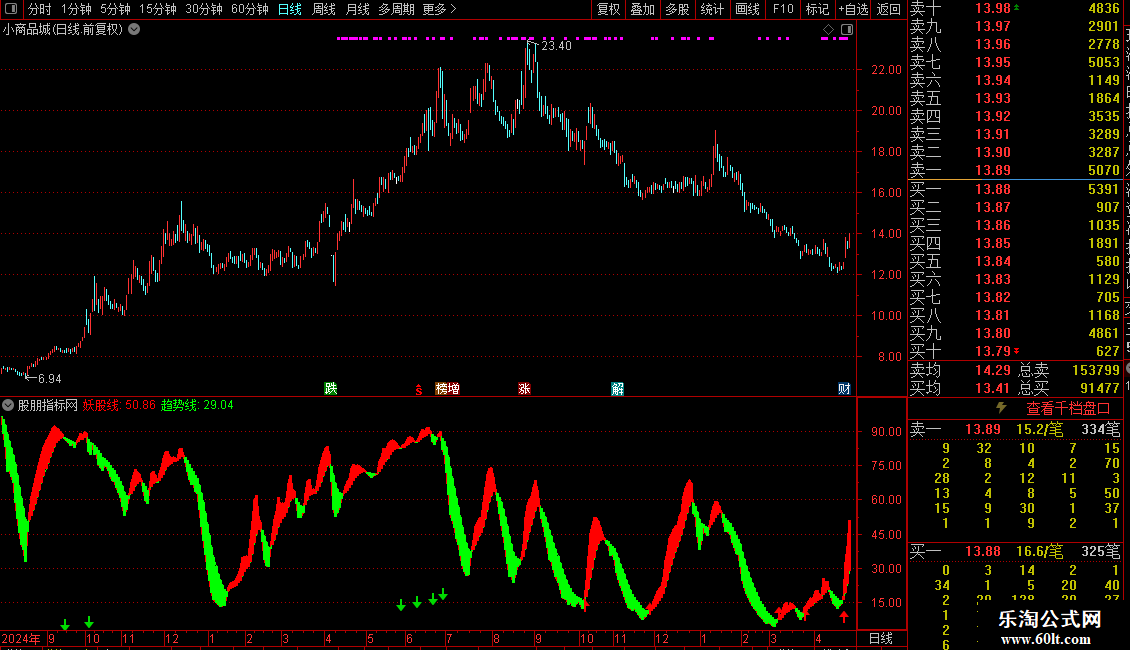Expand the 更多 periods menu
The height and width of the screenshot is (650, 1130).
coord(439,9)
